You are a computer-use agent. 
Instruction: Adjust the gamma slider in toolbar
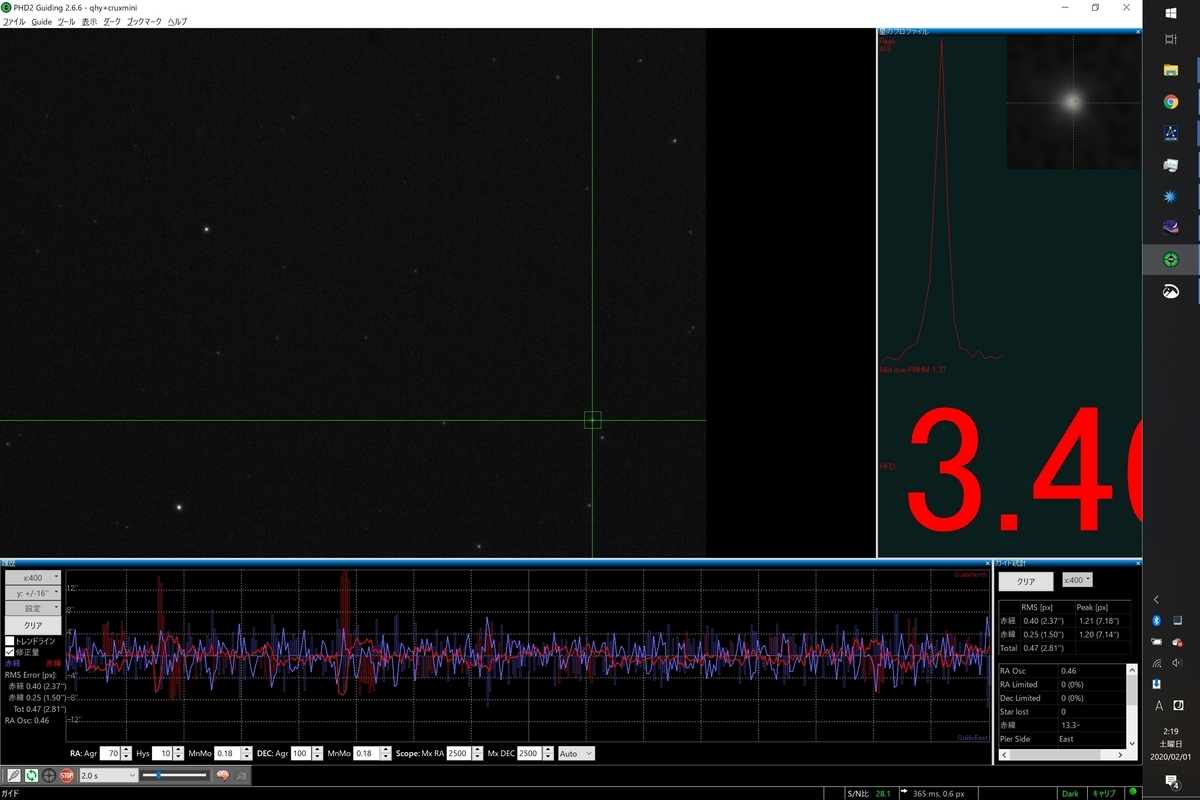click(175, 775)
